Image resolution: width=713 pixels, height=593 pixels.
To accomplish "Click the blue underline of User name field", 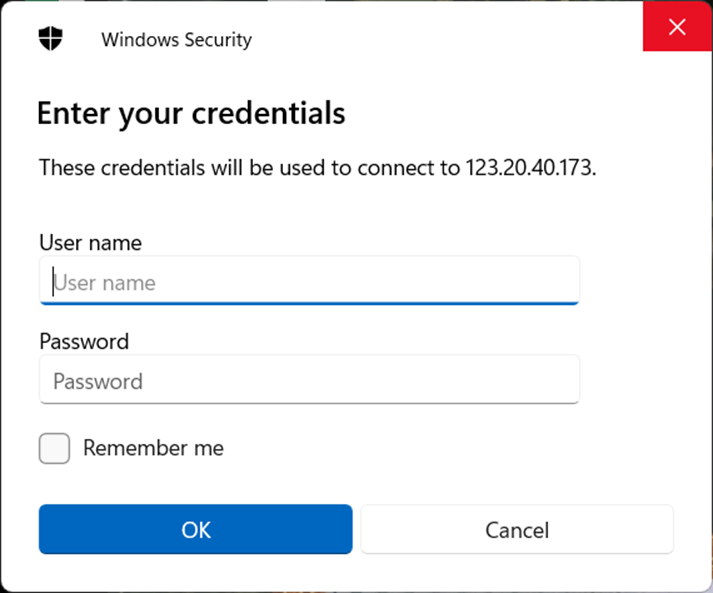I will (309, 302).
